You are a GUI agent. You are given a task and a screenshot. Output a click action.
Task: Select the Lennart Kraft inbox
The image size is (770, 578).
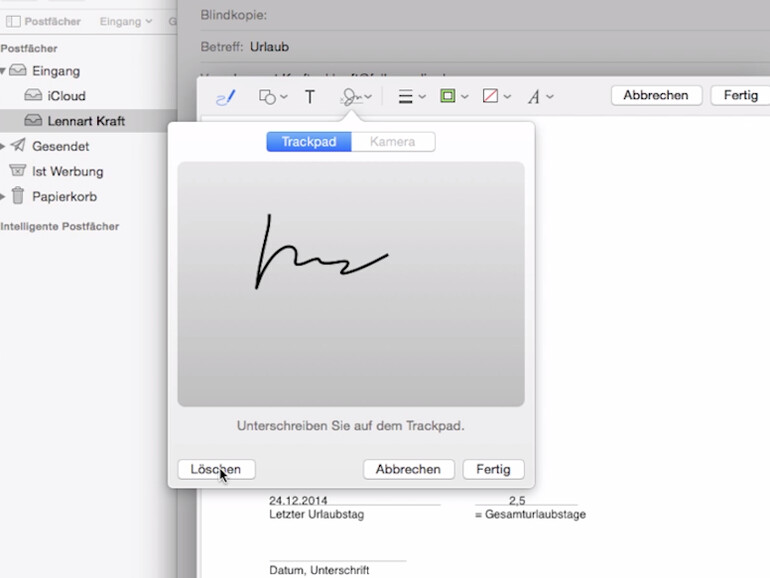[86, 121]
